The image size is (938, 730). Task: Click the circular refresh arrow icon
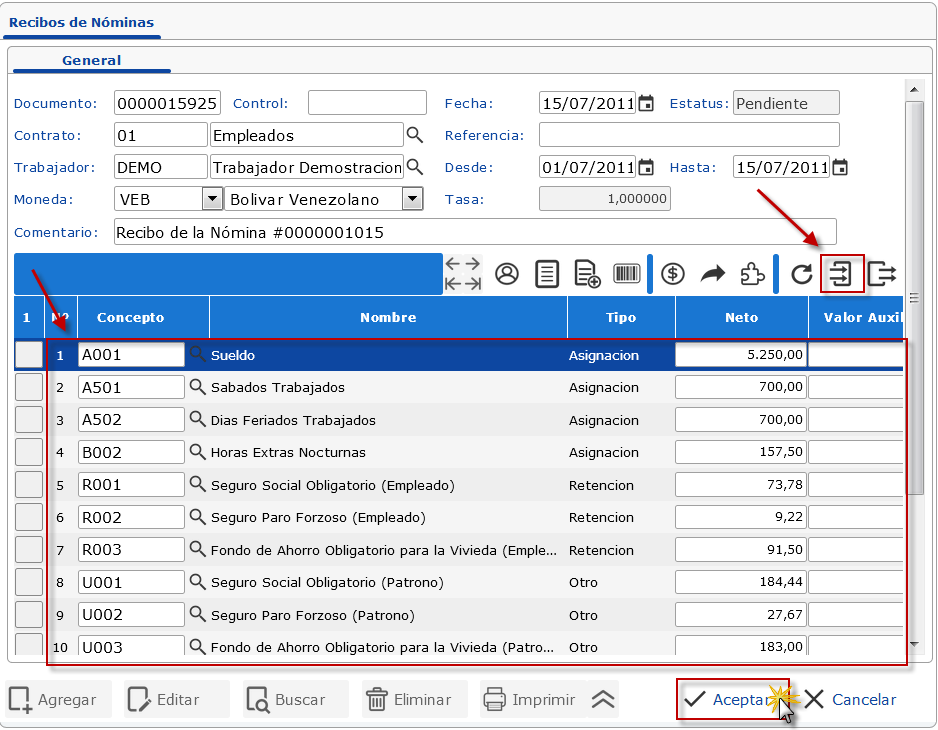(x=801, y=274)
